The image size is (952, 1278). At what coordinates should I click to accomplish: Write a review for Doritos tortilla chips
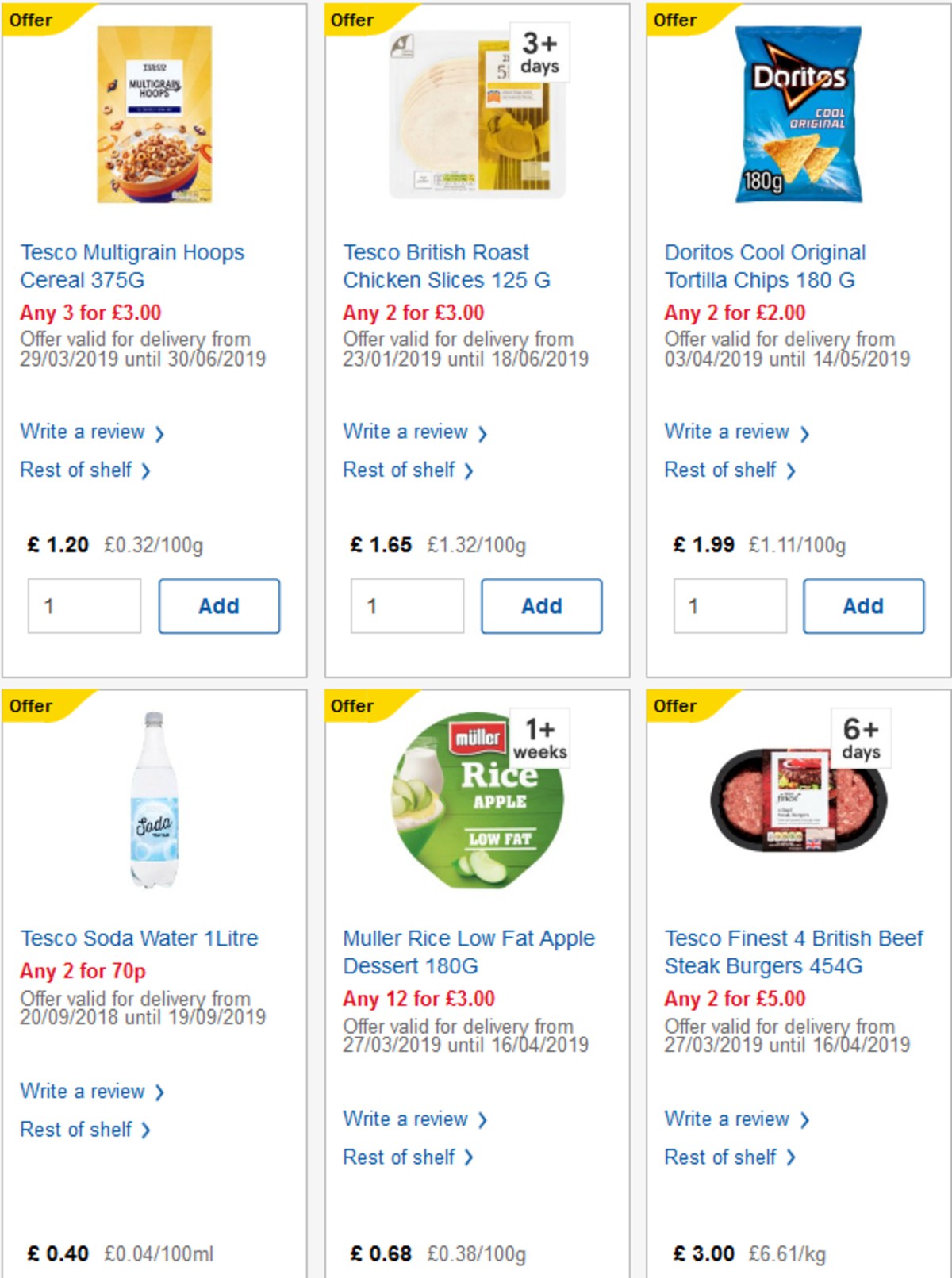729,432
